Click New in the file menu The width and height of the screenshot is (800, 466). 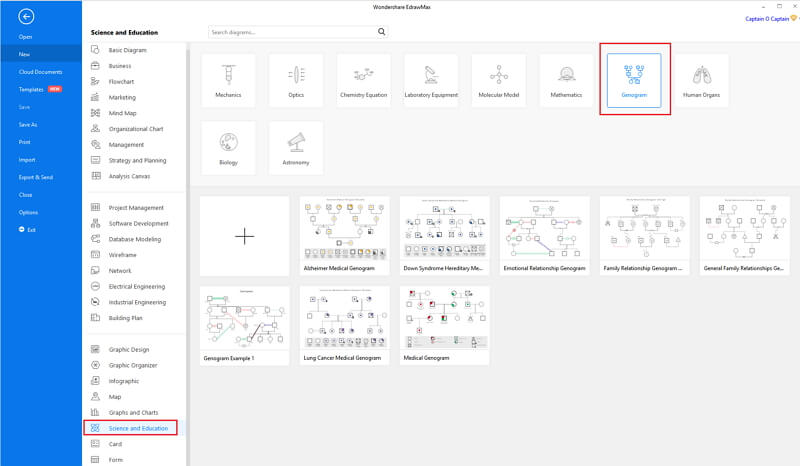pos(41,54)
